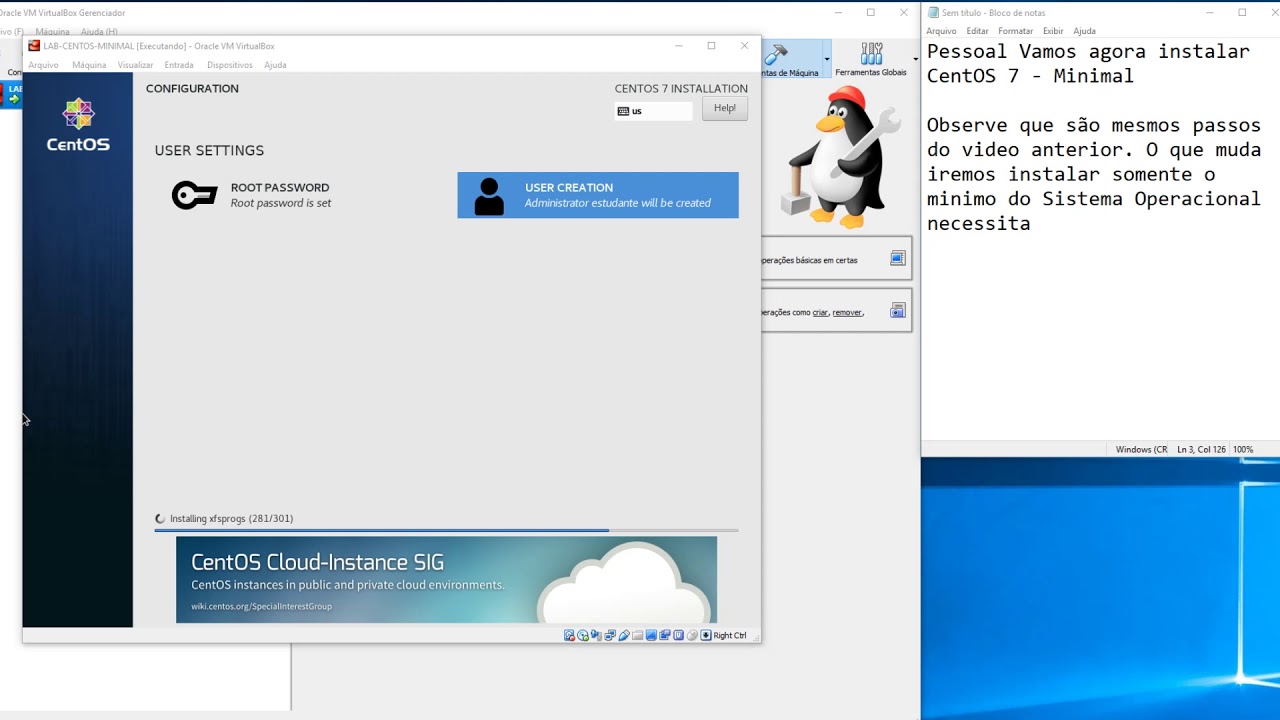1280x720 pixels.
Task: Click the CentOS logo in the sidebar
Action: 78,125
